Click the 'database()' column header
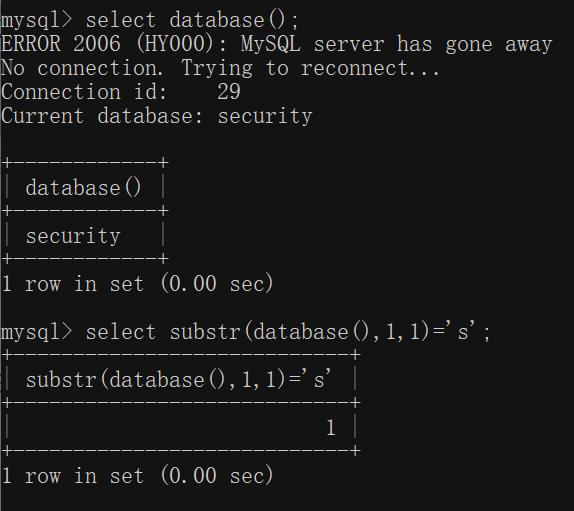 pyautogui.click(x=83, y=188)
